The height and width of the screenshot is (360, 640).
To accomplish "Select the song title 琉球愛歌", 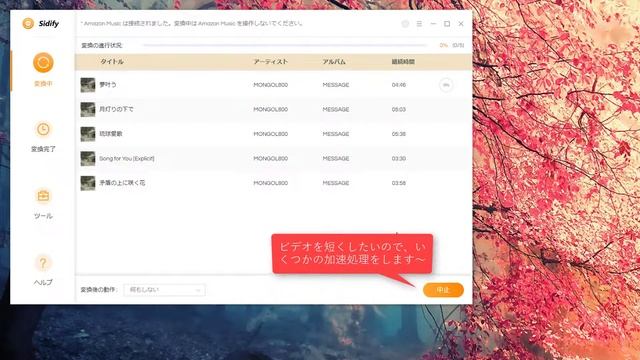I will pos(111,134).
